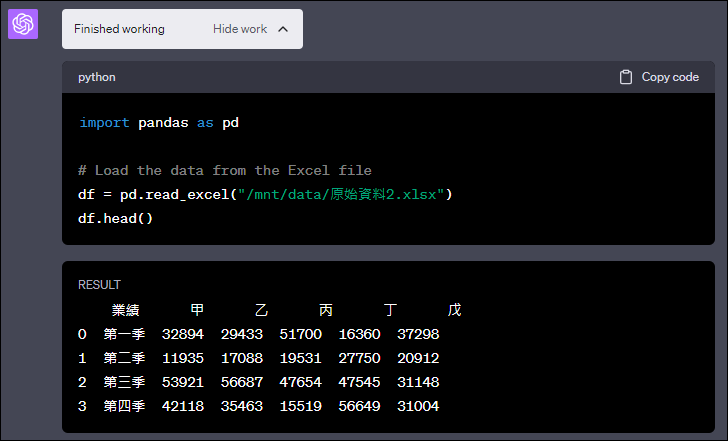Click the file path string 原始資料2.xlsx
This screenshot has width=728, height=441.
point(342,194)
